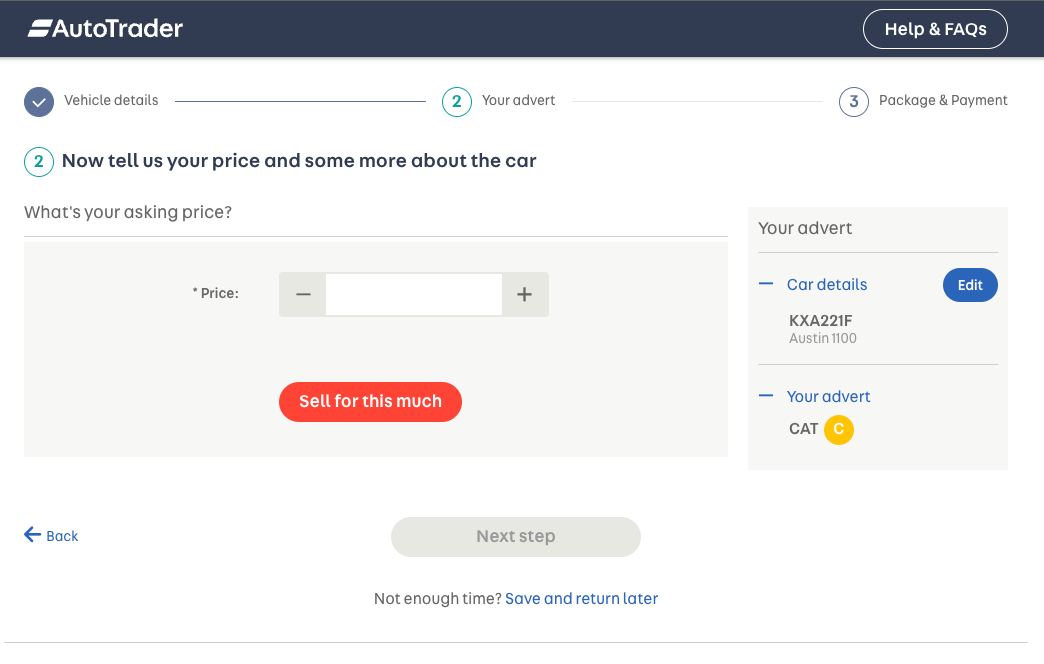
Task: Click the Edit button for car details
Action: tap(969, 285)
